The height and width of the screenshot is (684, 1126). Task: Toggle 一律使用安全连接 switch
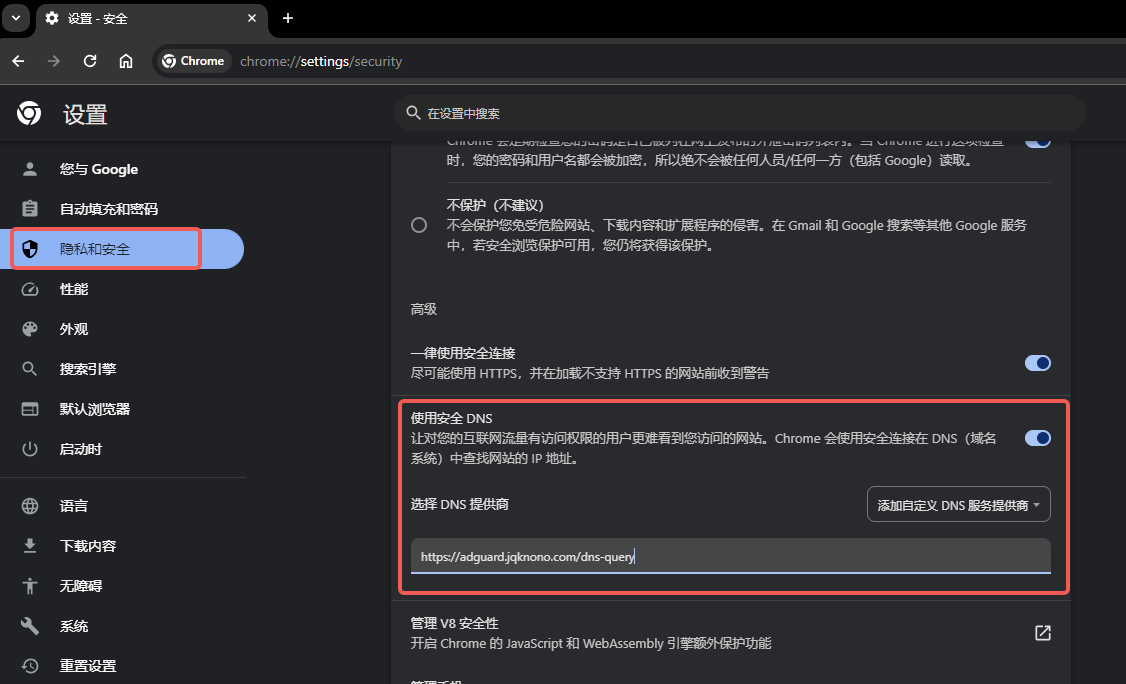(1038, 363)
